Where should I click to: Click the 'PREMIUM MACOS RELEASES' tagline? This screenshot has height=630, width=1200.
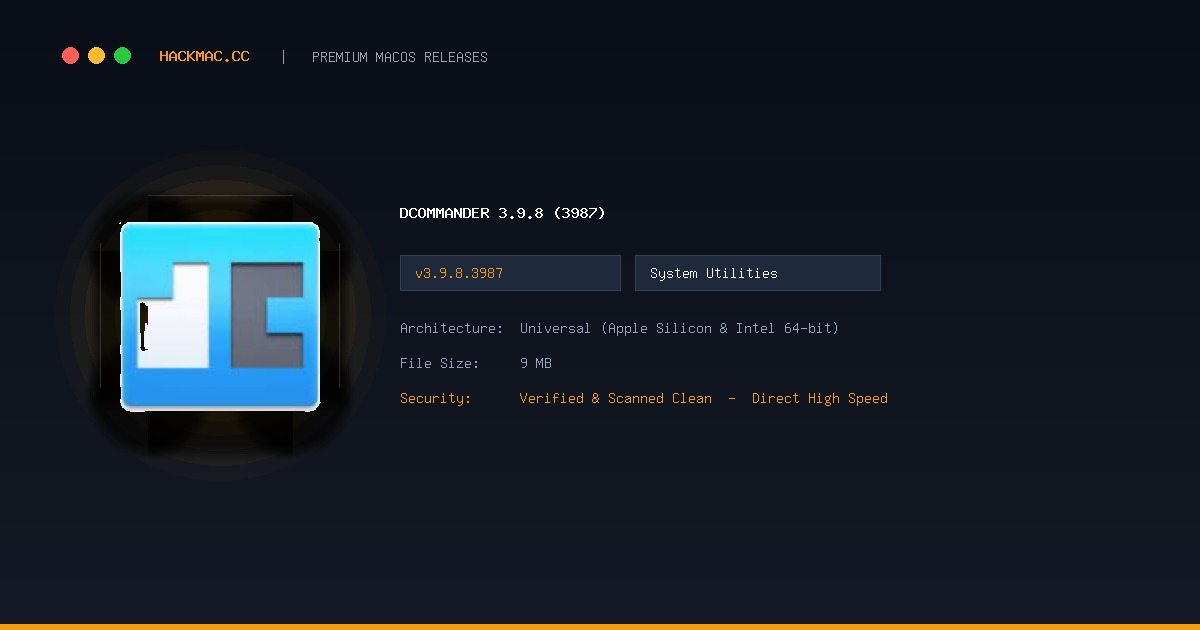coord(400,57)
